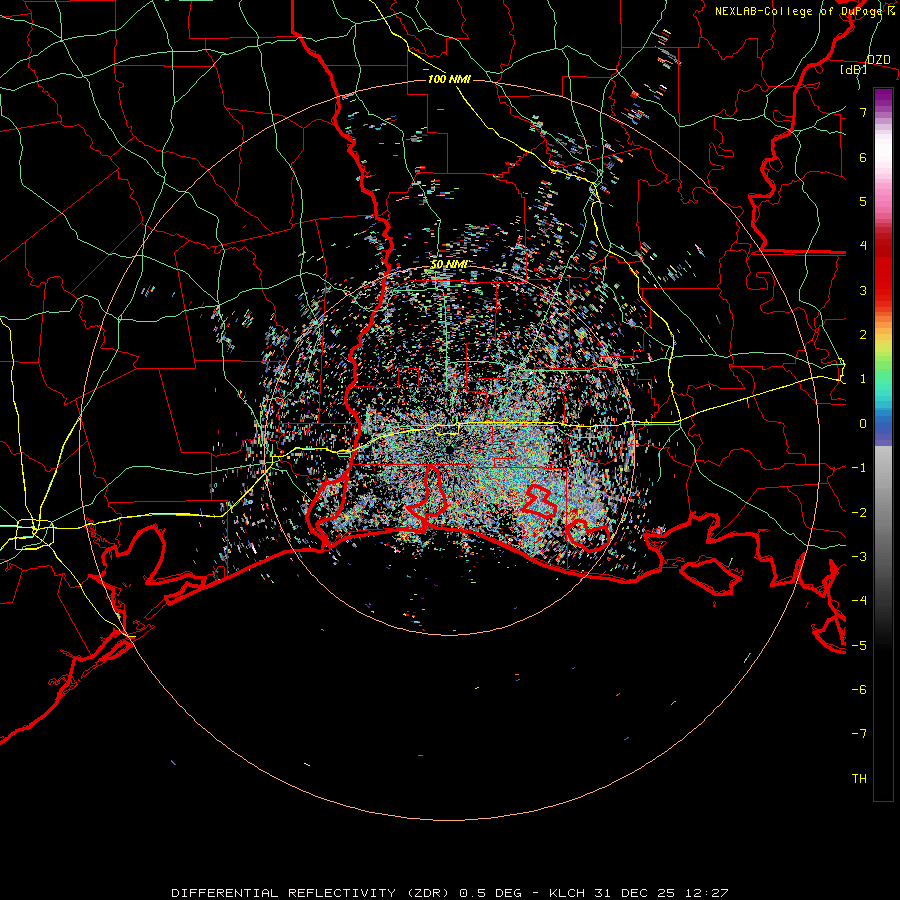This screenshot has width=900, height=900.
Task: Click the 0 value on the color scale
Action: coord(863,424)
